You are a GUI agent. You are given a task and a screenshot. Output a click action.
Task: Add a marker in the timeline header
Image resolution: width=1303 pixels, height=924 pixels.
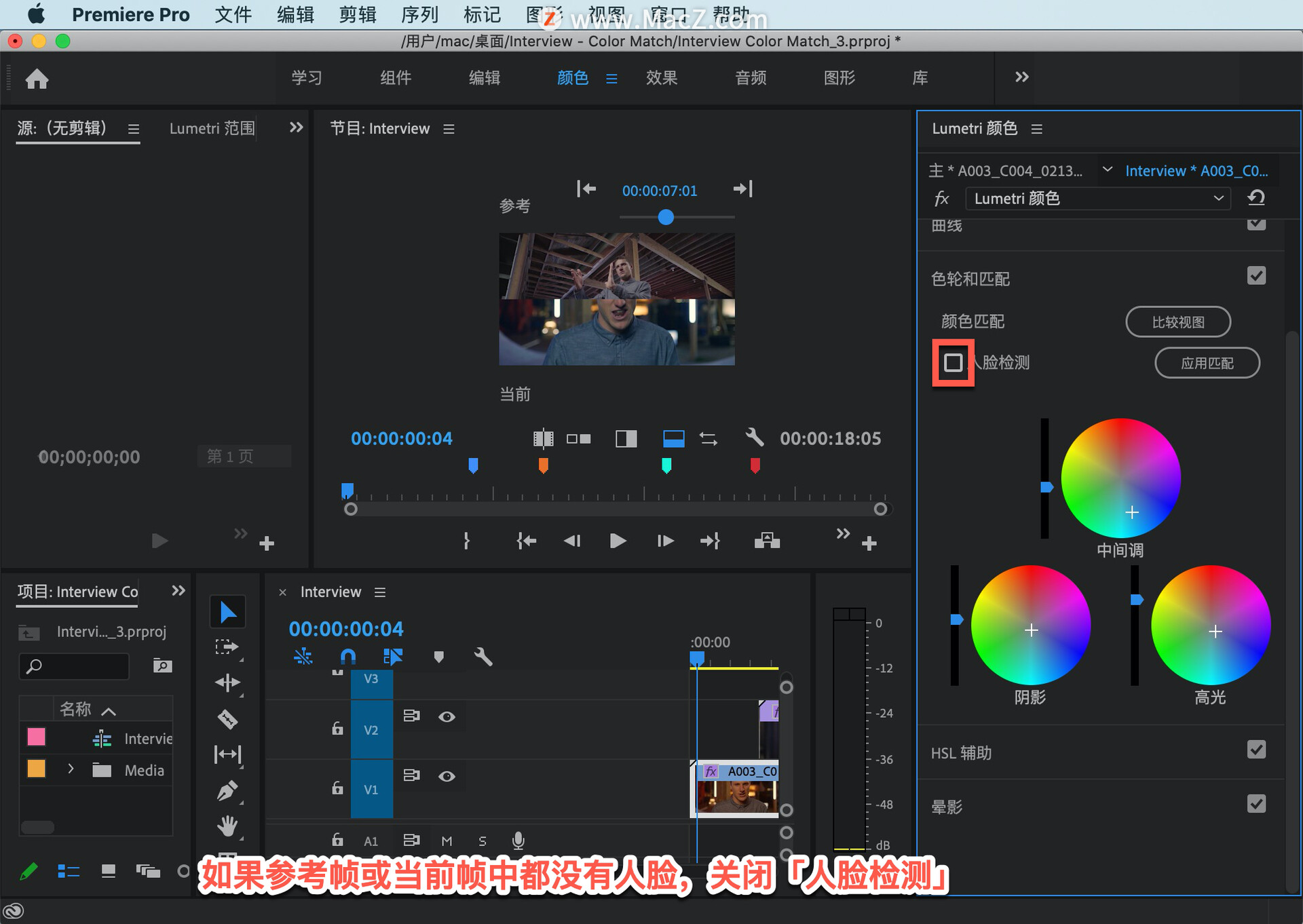coord(438,657)
